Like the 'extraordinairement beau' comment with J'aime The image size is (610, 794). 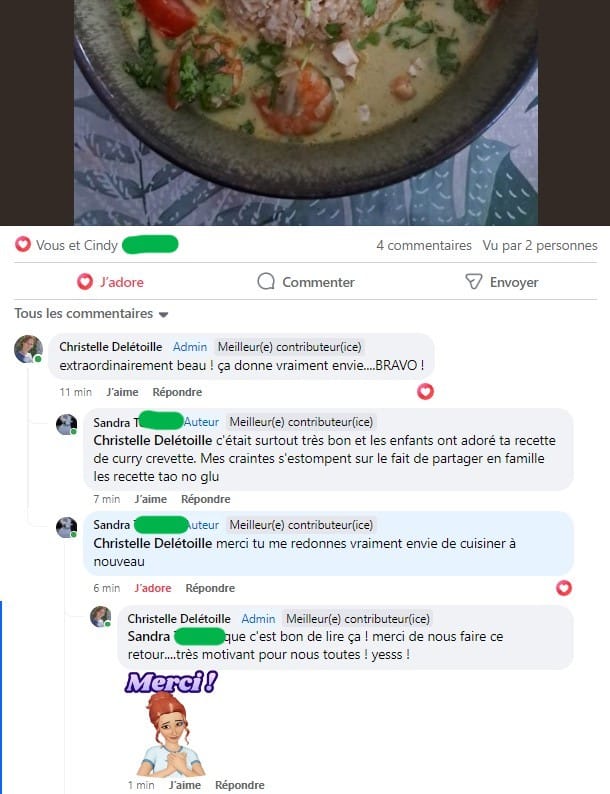click(123, 392)
